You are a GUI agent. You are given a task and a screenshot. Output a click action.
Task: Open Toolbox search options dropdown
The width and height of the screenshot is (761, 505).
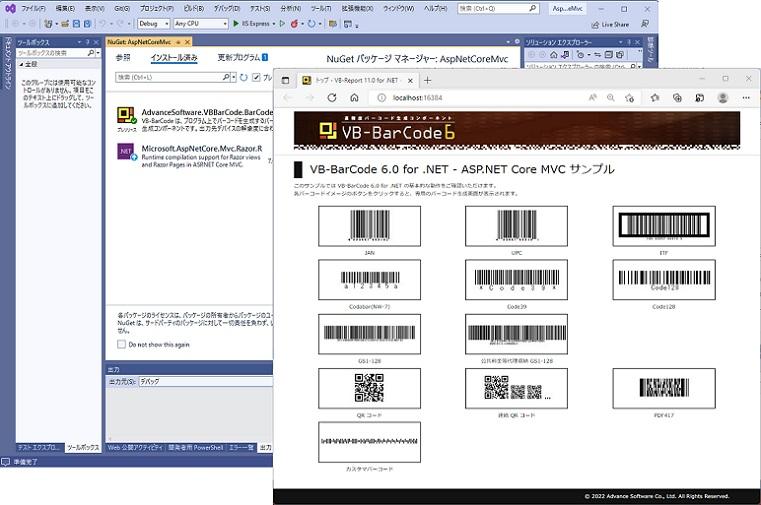coord(98,52)
